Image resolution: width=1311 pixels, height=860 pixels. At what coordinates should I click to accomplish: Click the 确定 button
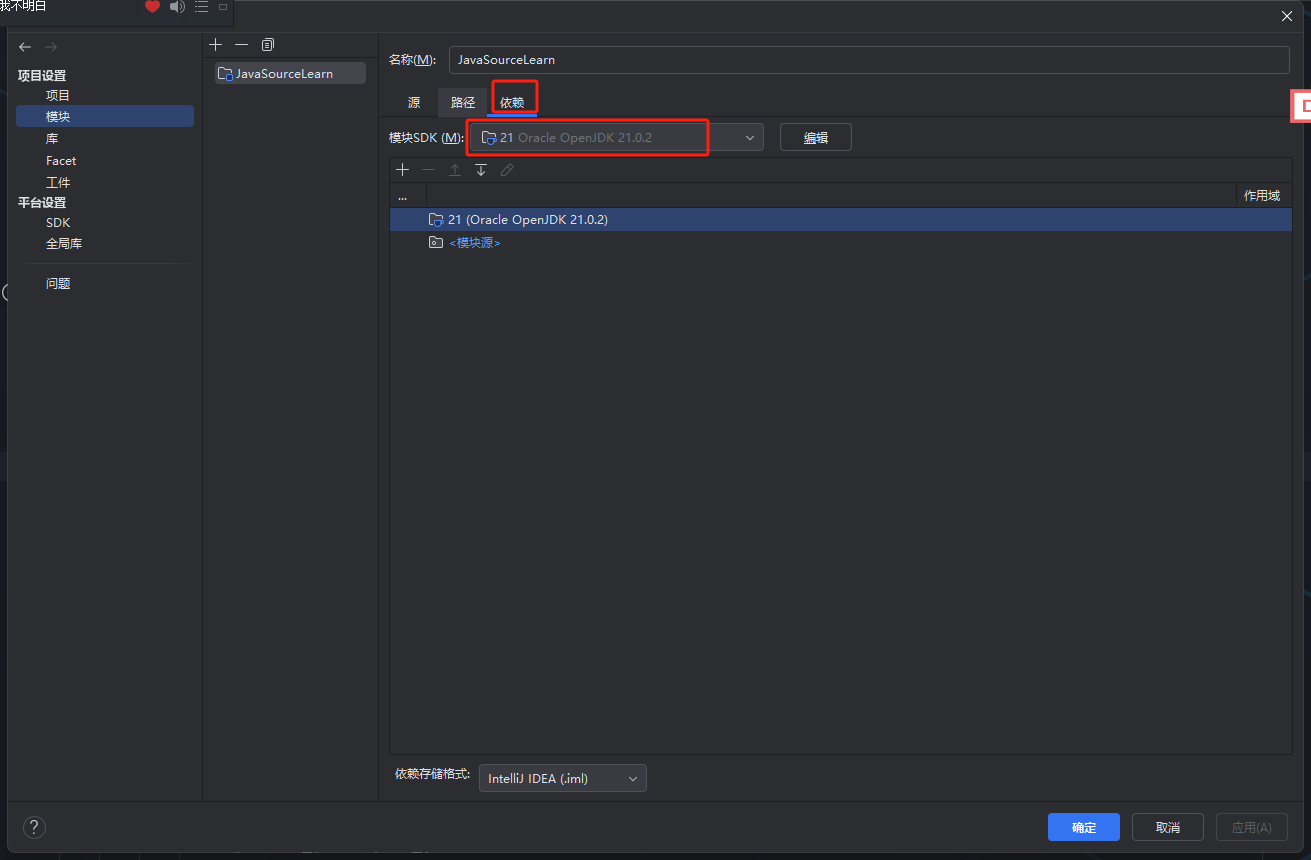coord(1084,827)
